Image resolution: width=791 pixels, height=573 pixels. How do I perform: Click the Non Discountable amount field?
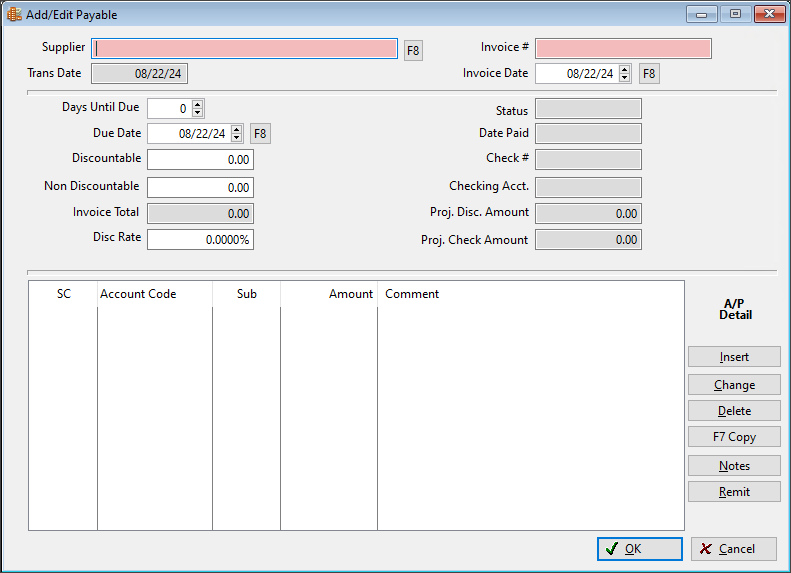tap(200, 187)
